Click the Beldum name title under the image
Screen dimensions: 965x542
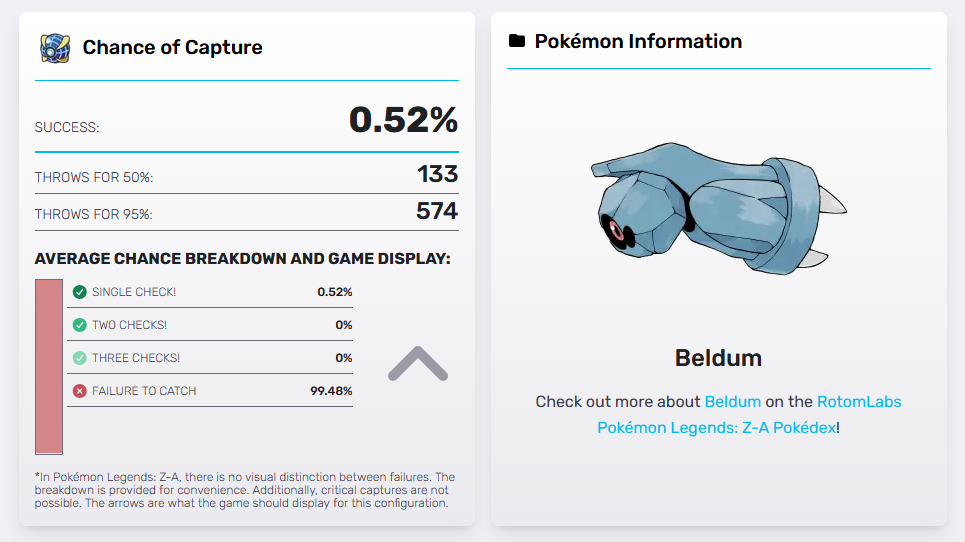(718, 358)
